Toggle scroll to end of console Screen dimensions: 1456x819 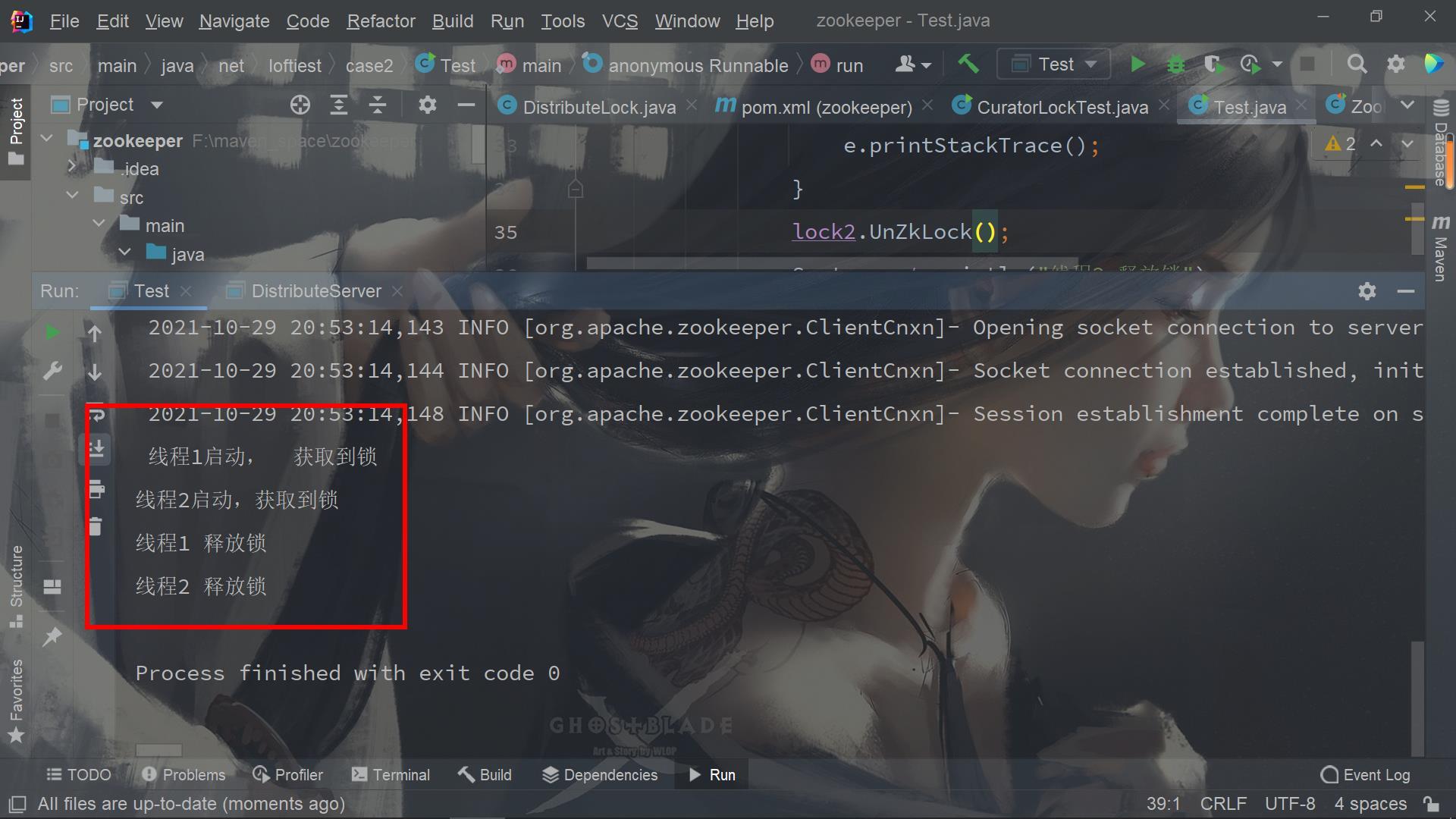(96, 449)
